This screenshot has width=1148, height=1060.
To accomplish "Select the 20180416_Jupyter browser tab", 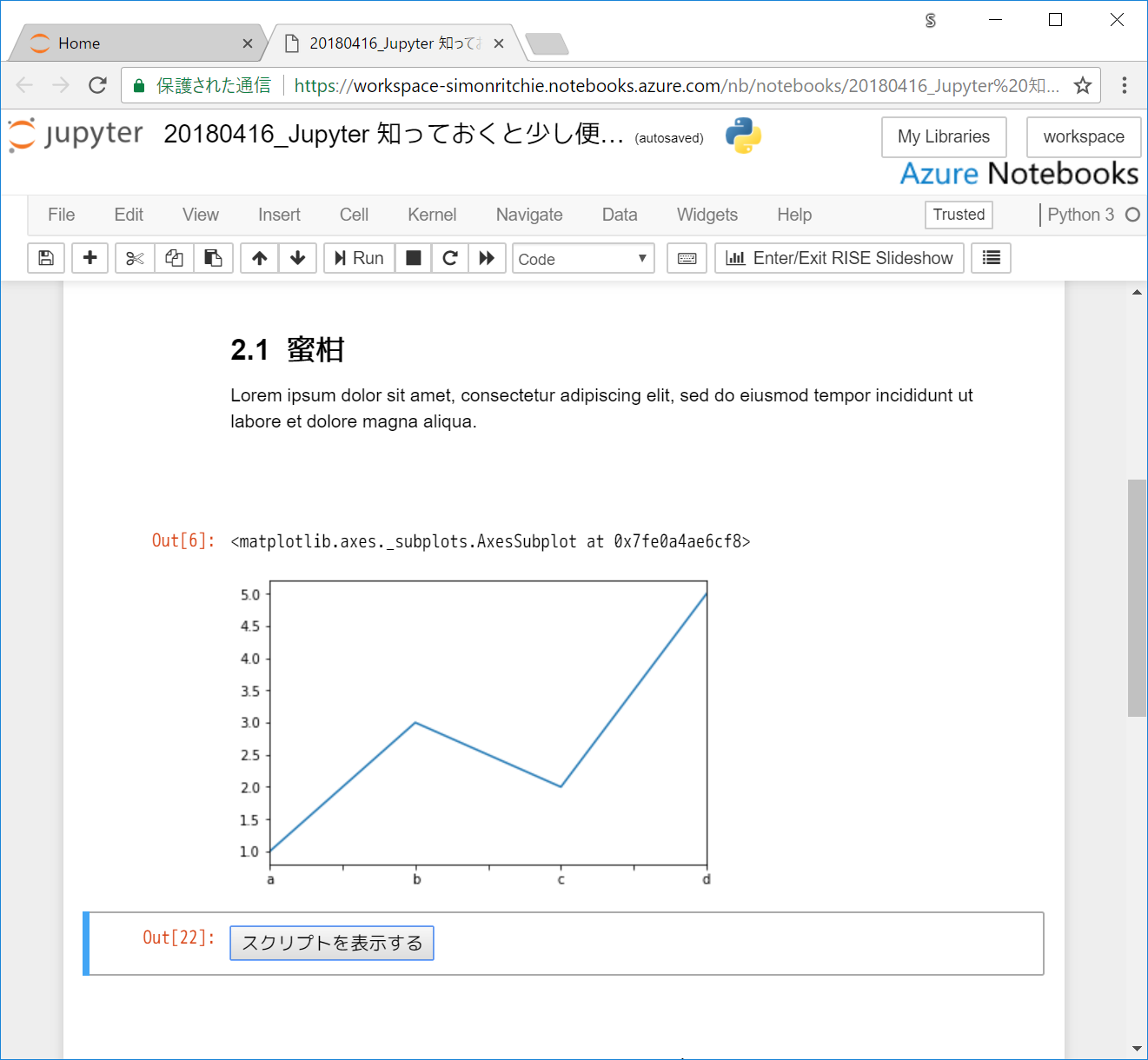I will coord(393,43).
